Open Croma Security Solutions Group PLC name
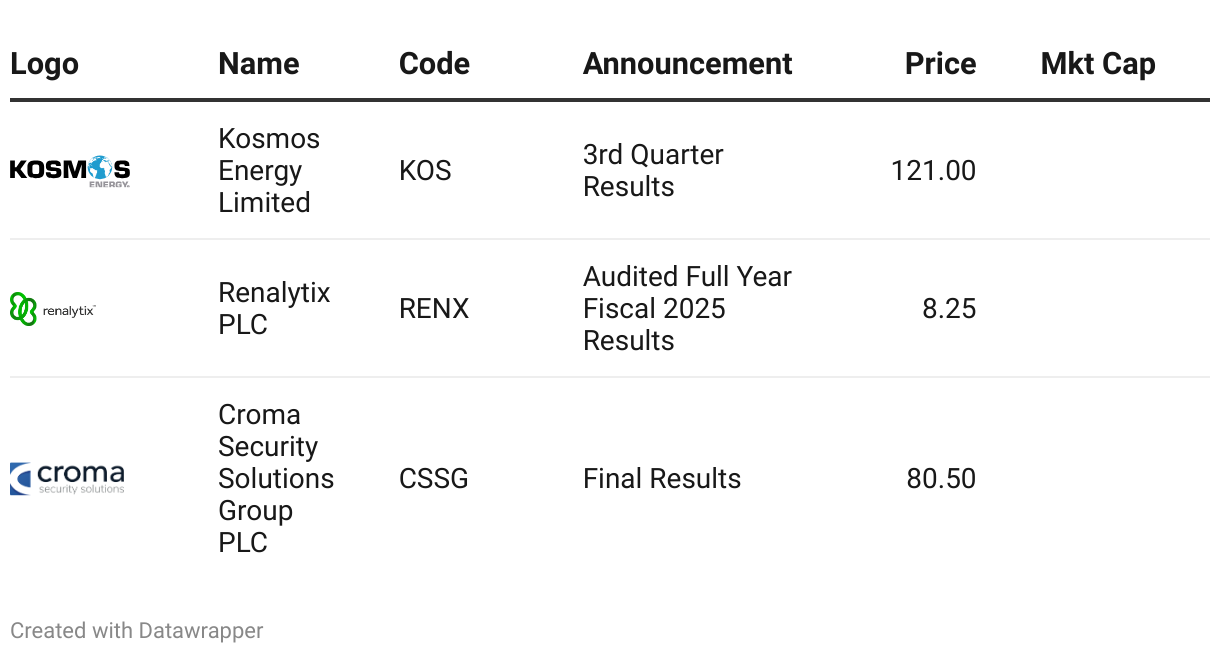Viewport: 1220px width, 654px height. coord(275,479)
